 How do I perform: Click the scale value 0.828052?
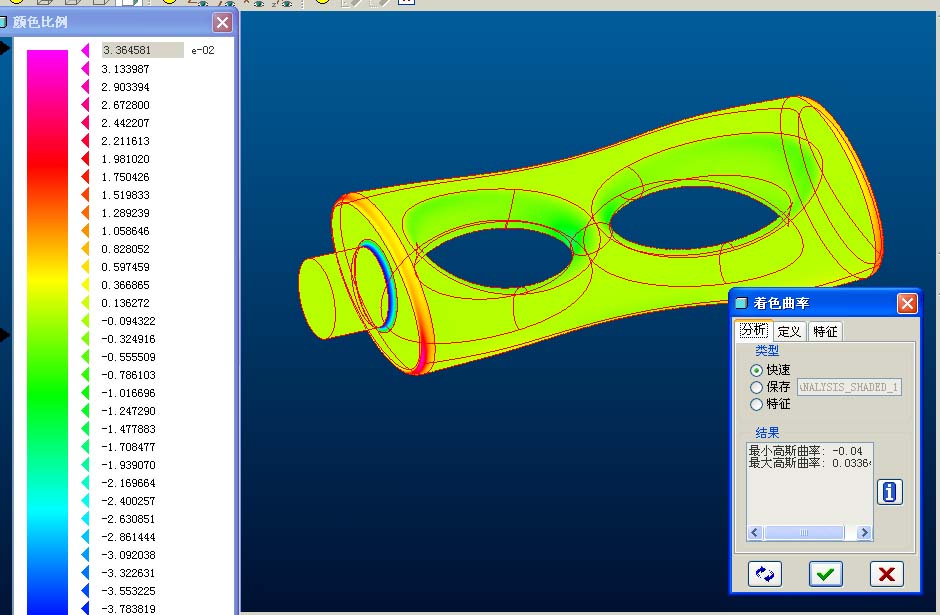coord(125,249)
